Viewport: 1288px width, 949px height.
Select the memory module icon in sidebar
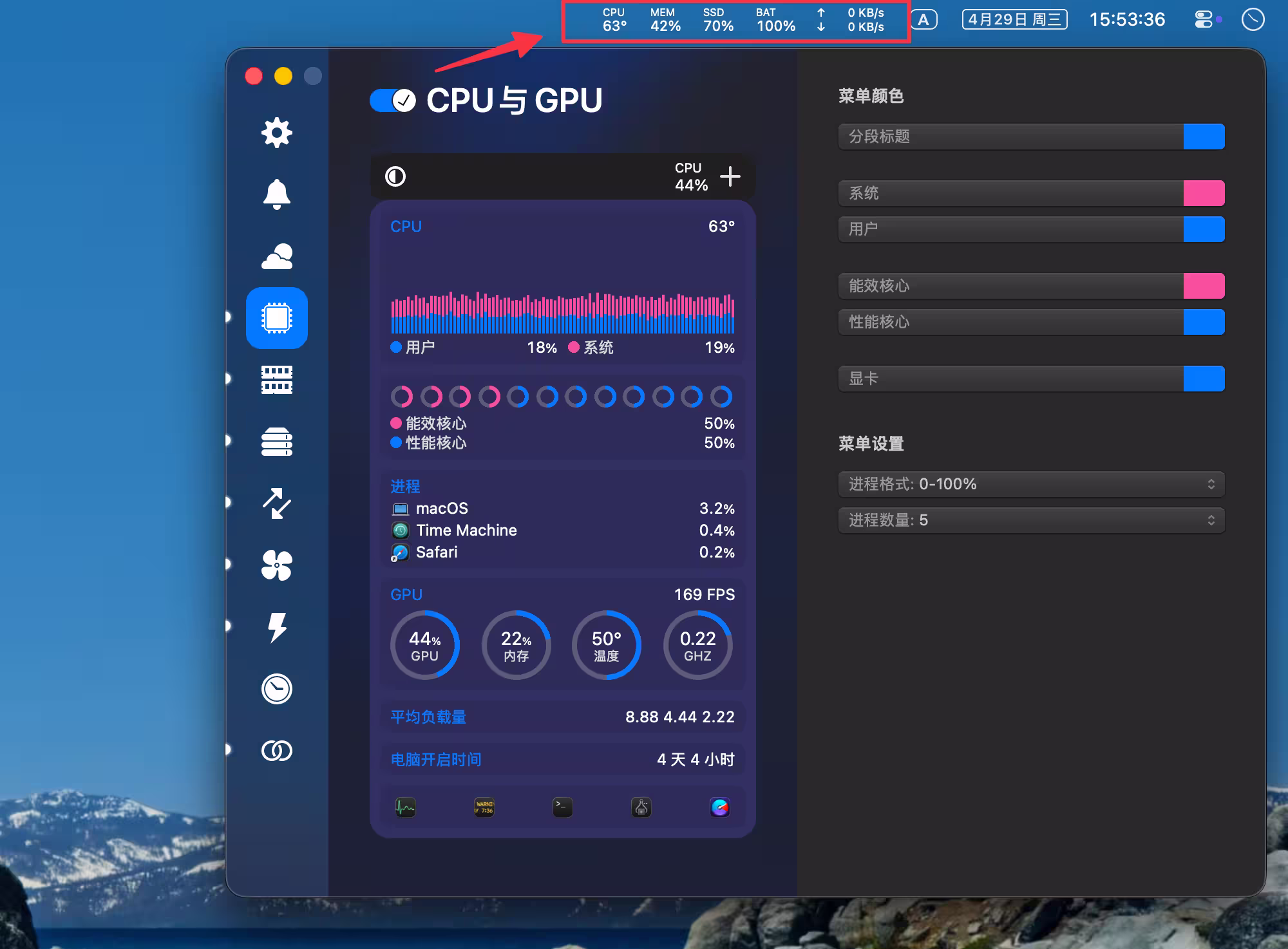276,380
